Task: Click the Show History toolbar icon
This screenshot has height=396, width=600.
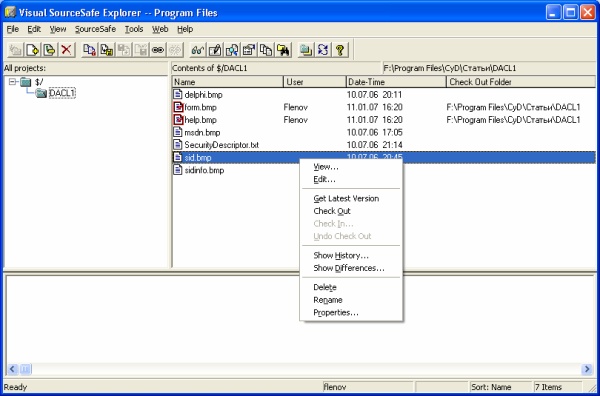Action: tap(266, 50)
